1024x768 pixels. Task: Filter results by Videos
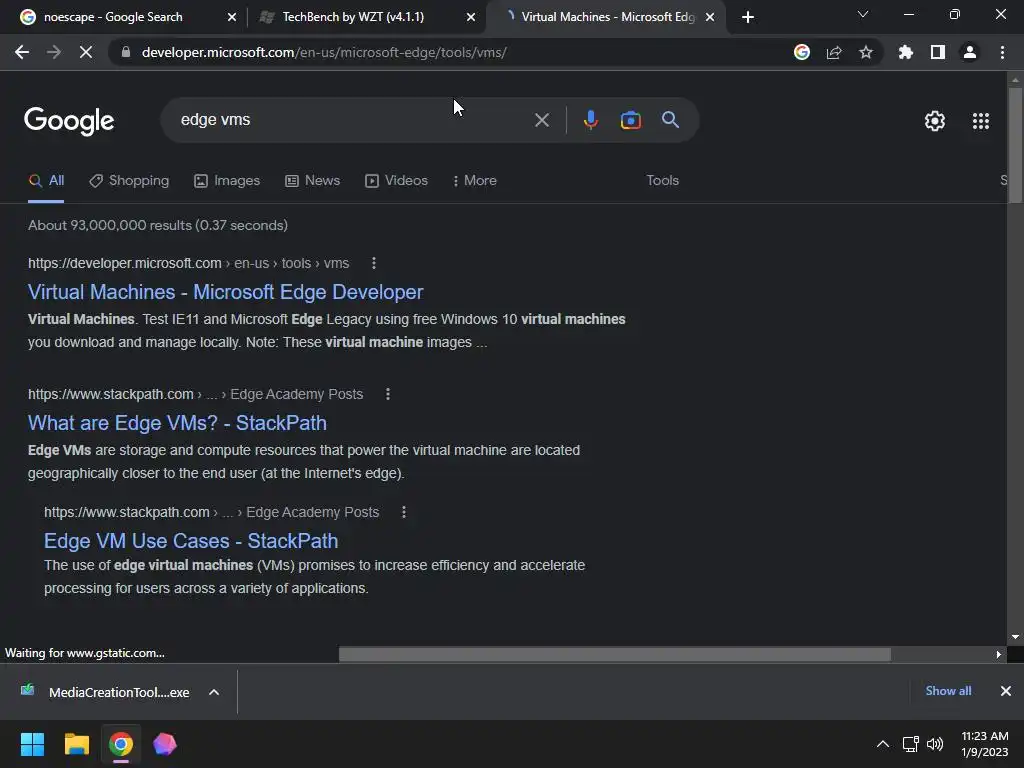[396, 181]
